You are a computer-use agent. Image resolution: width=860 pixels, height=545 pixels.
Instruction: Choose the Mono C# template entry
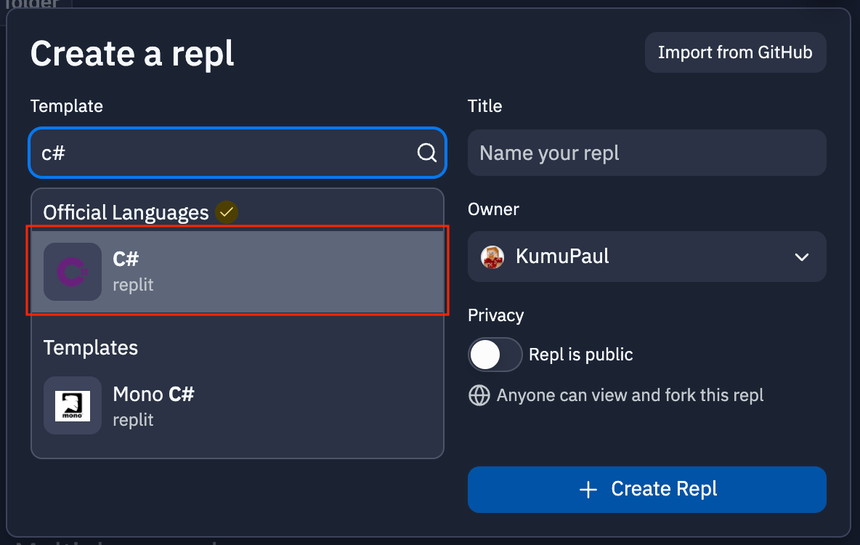click(237, 405)
